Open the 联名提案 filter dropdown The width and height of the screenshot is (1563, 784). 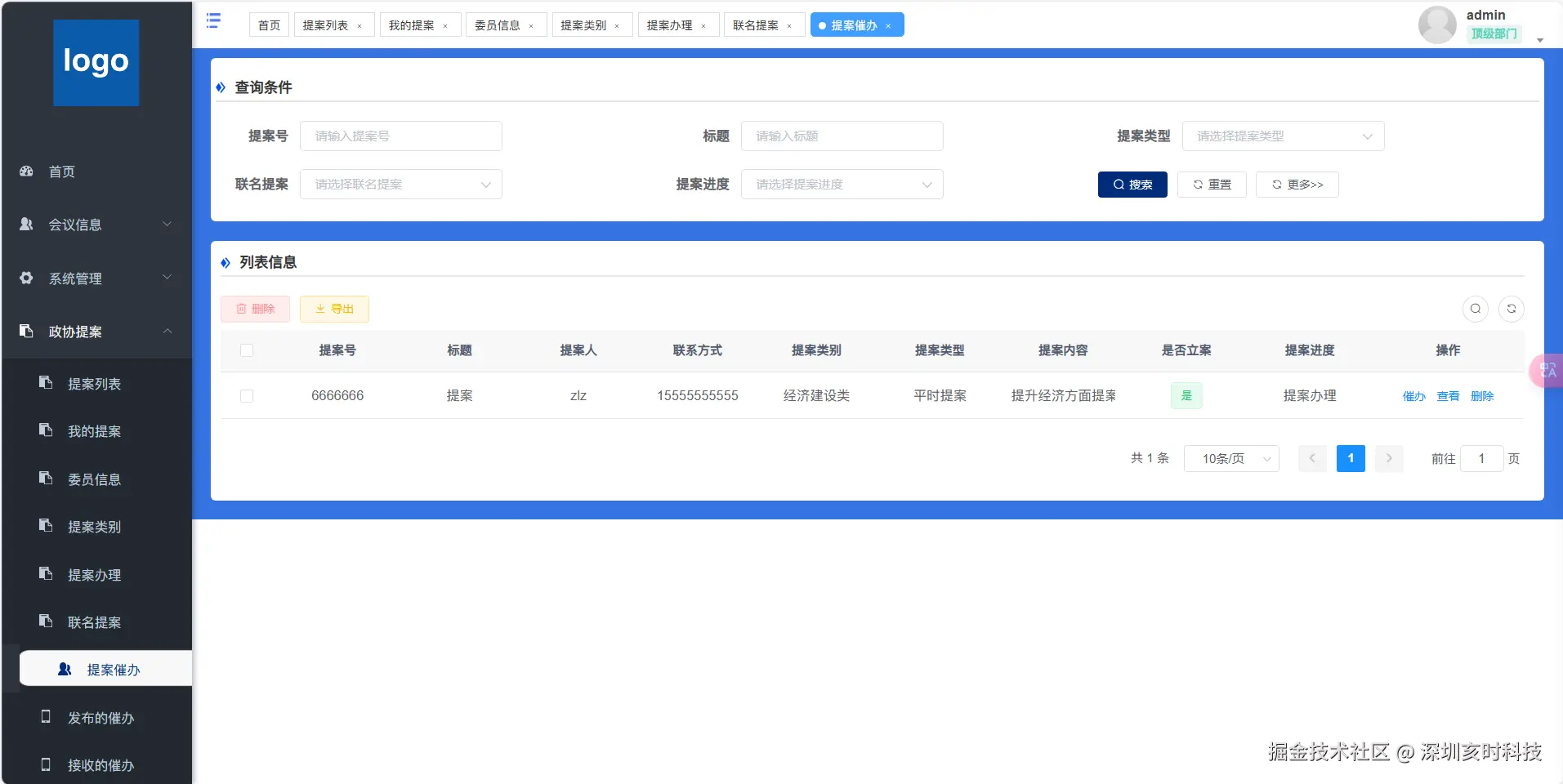click(x=400, y=185)
